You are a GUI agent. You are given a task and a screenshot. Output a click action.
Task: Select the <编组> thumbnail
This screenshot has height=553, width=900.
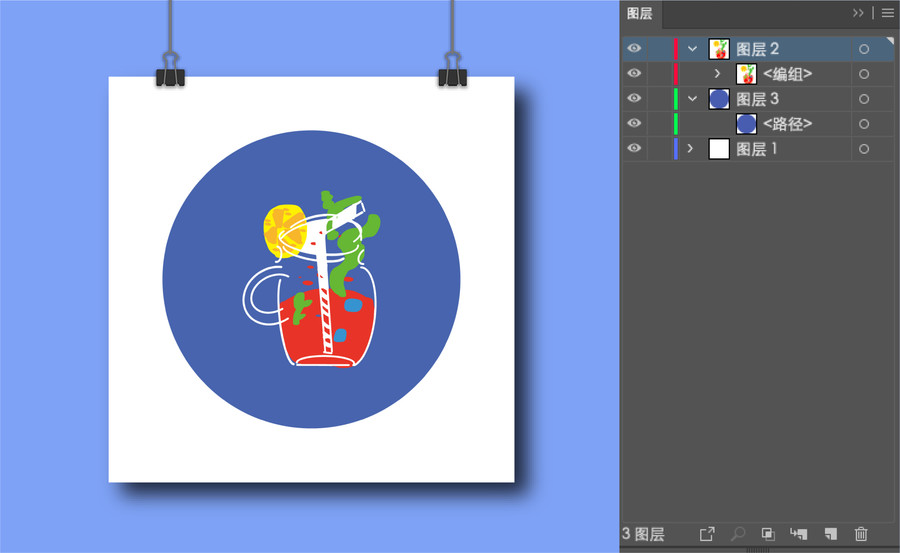[746, 74]
